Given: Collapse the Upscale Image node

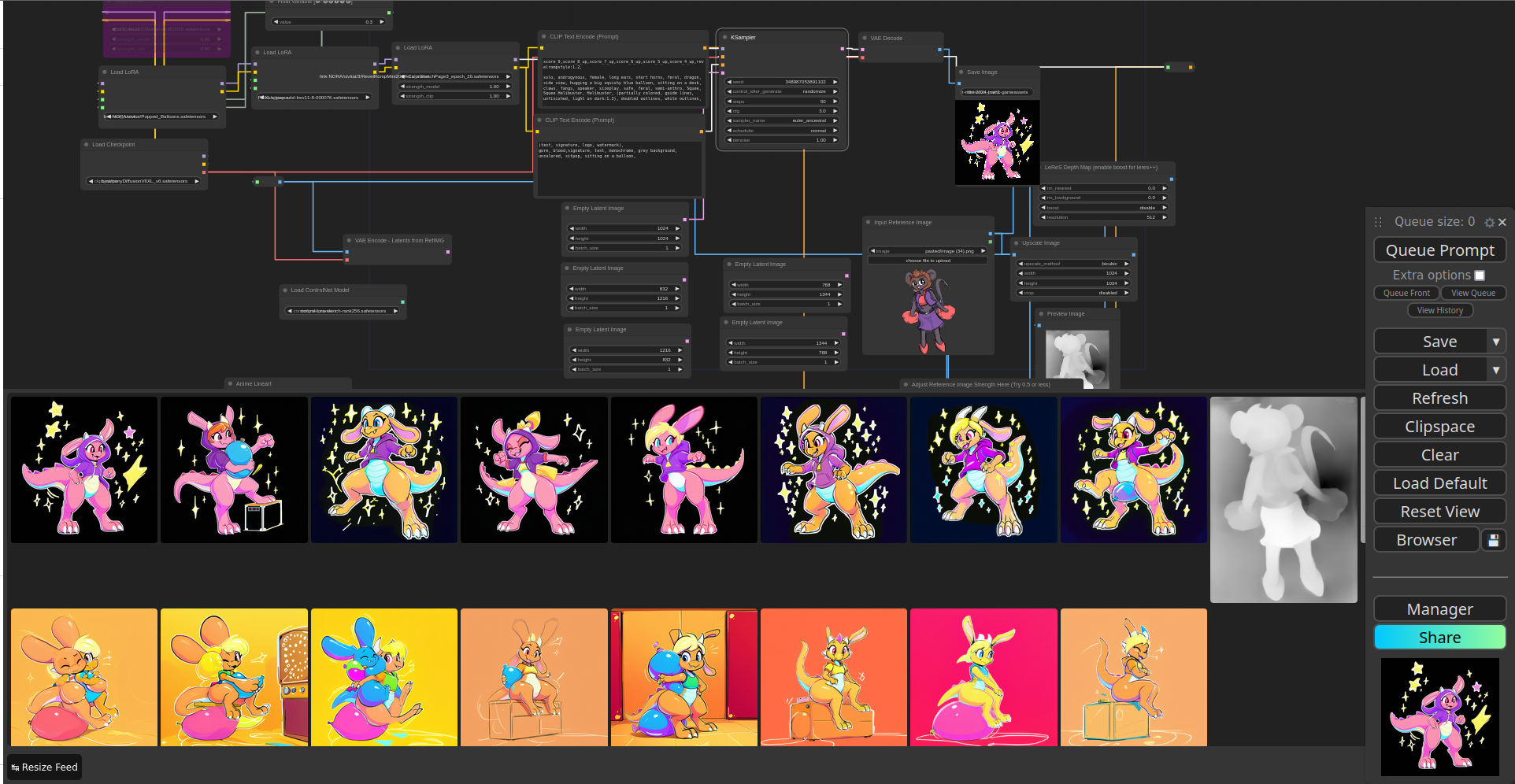Looking at the screenshot, I should 1016,243.
